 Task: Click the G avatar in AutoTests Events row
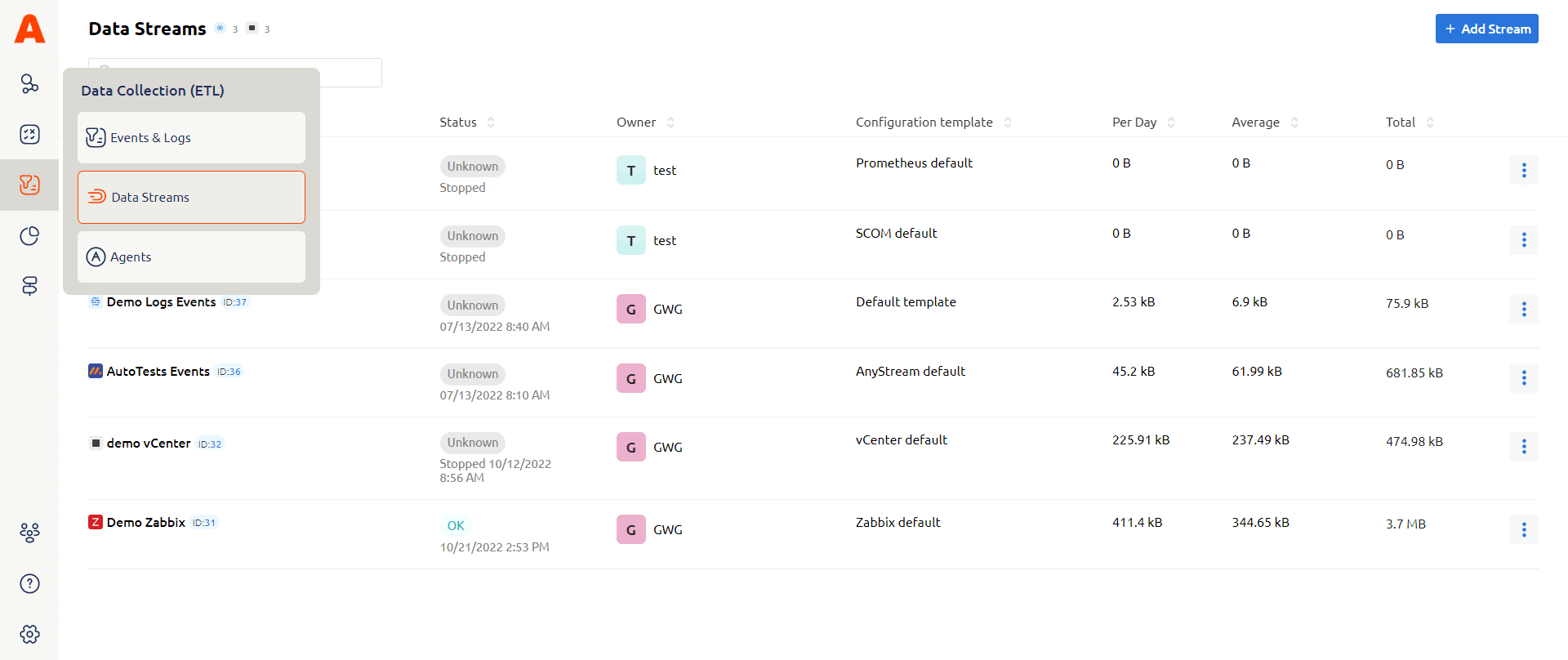coord(631,378)
